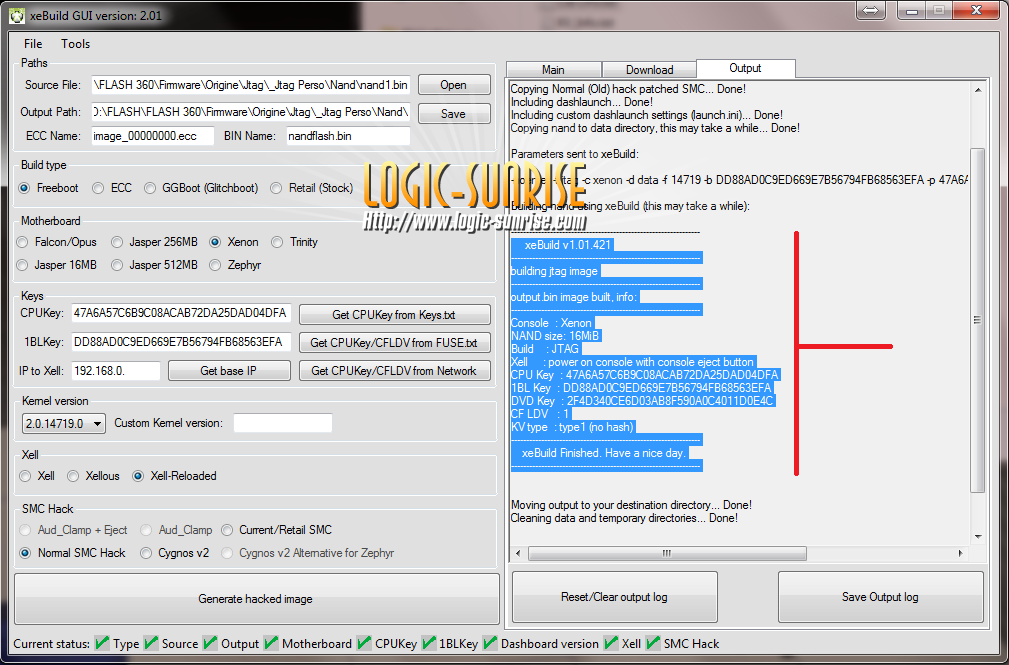Click the 1BLKey input field
Viewport: 1009px width, 665px height.
pyautogui.click(x=181, y=342)
